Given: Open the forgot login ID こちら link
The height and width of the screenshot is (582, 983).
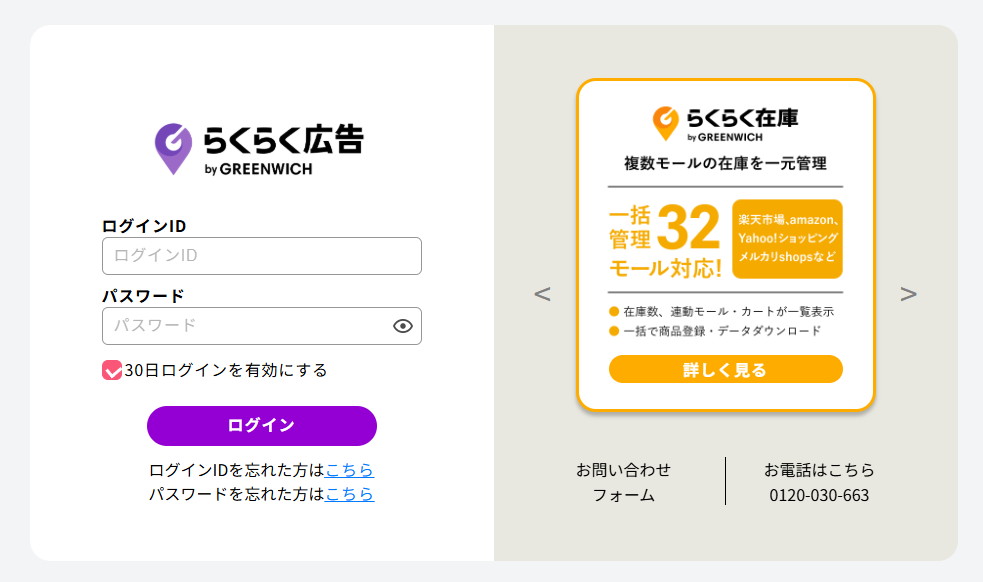Looking at the screenshot, I should coord(349,470).
